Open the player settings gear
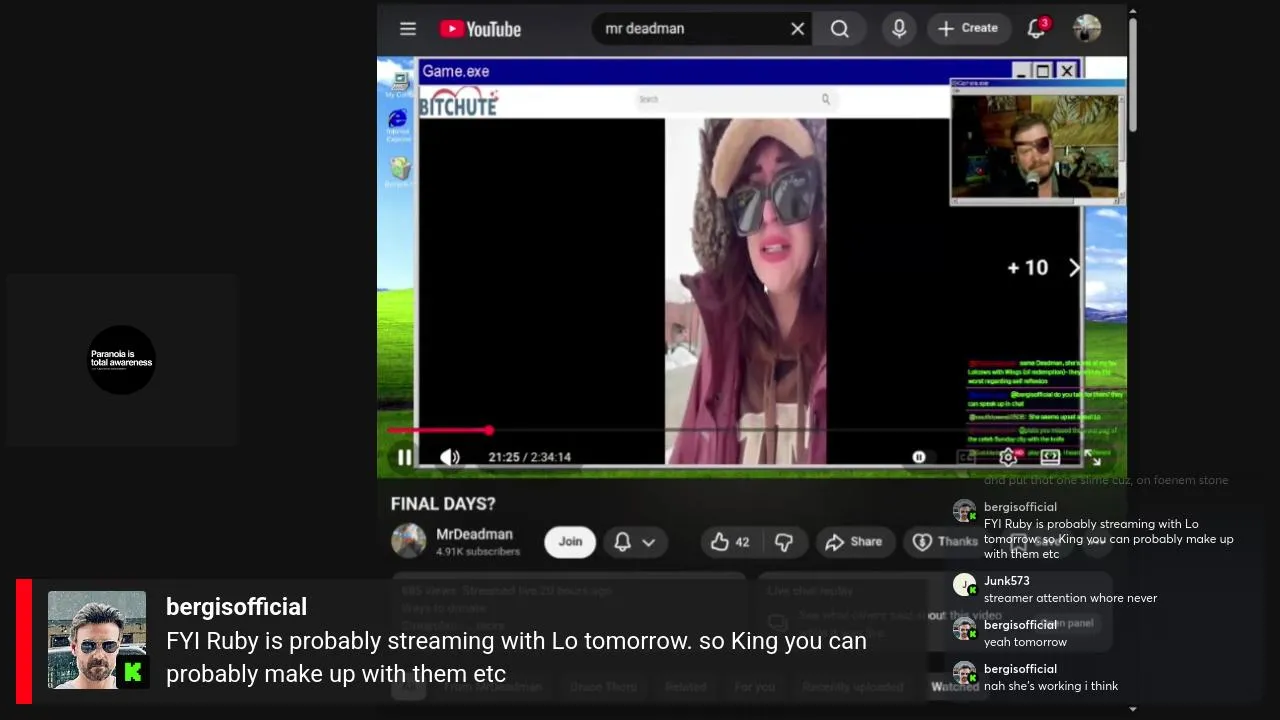This screenshot has width=1280, height=720. tap(1008, 457)
